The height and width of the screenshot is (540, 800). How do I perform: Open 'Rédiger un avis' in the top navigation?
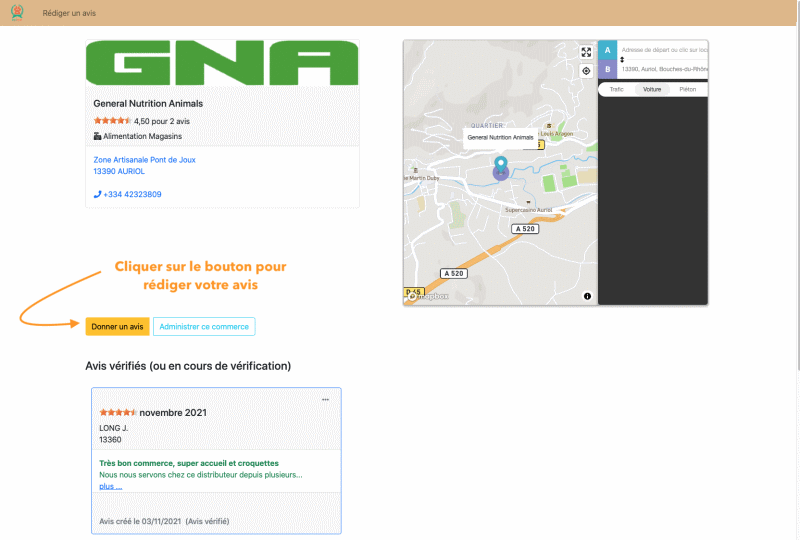coord(69,13)
